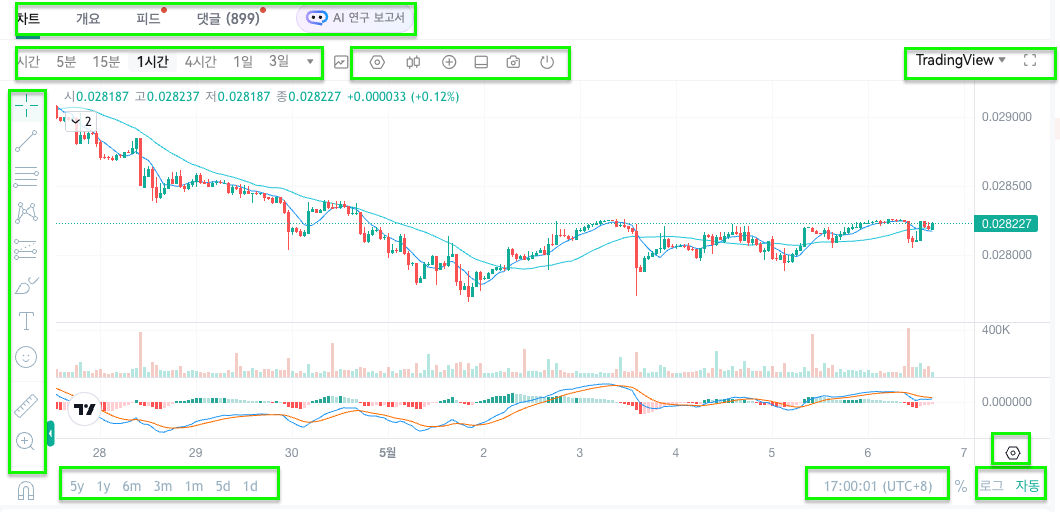The height and width of the screenshot is (512, 1060).
Task: Select the ruler measure tool
Action: 26,405
